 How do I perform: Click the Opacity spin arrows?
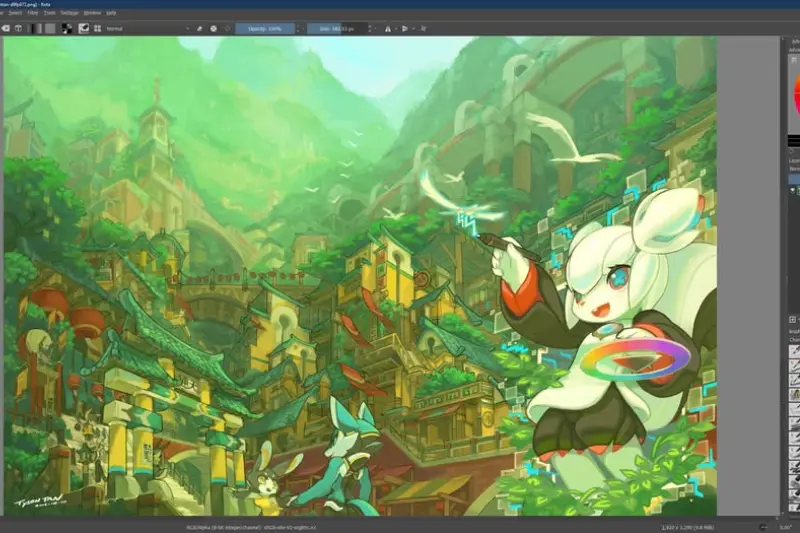[298, 29]
